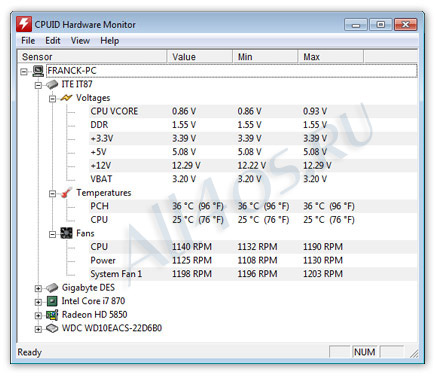435x377 pixels.
Task: Close the Hardware Monitor window
Action: point(405,25)
